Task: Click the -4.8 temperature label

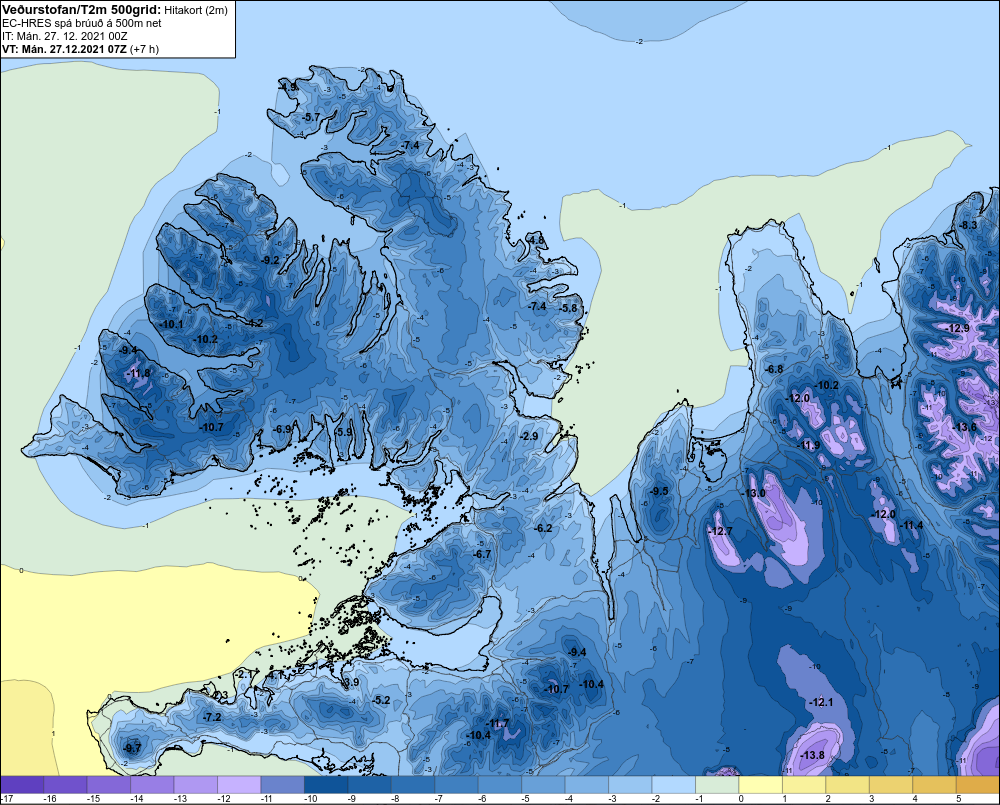Action: (536, 240)
